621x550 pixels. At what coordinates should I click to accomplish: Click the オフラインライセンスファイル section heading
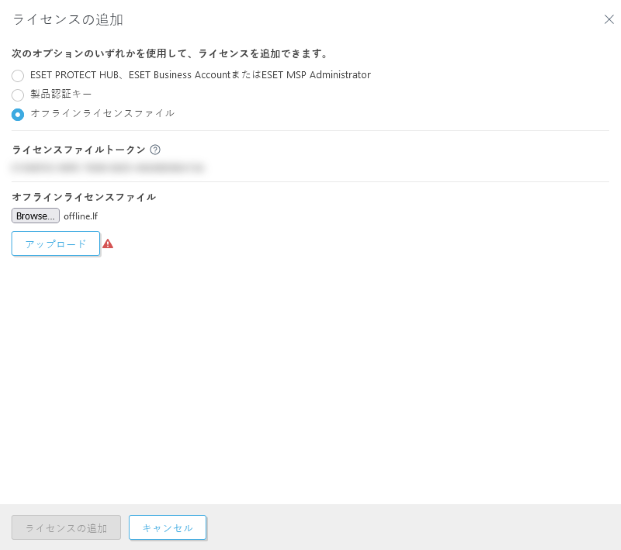tap(84, 197)
